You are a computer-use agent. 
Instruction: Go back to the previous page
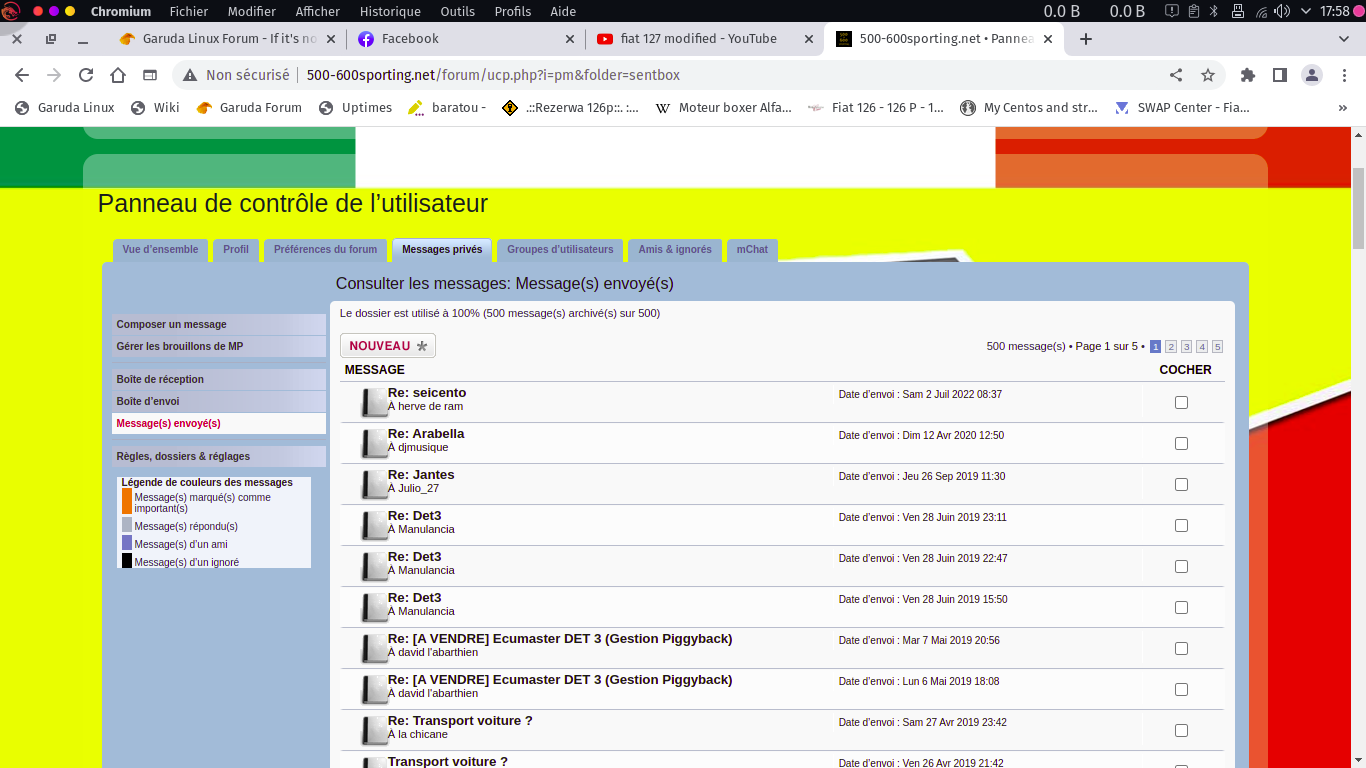22,75
